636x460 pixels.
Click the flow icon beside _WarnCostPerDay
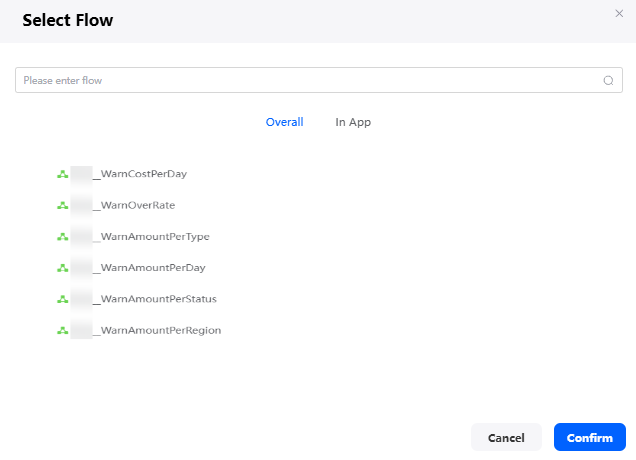62,174
